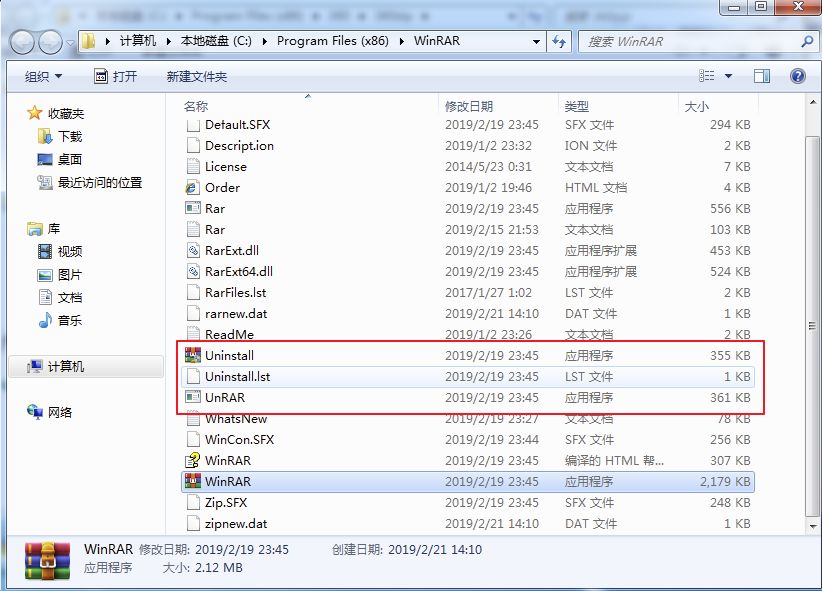This screenshot has width=822, height=591.
Task: Select Default.SFX file
Action: [468, 125]
